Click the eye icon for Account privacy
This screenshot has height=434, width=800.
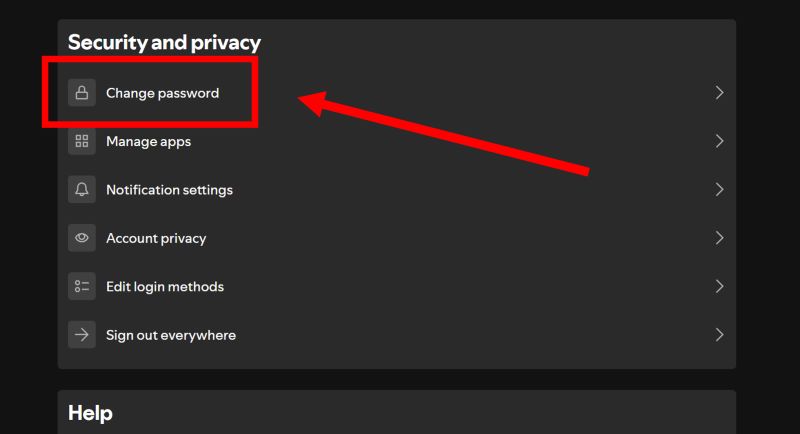tap(82, 238)
